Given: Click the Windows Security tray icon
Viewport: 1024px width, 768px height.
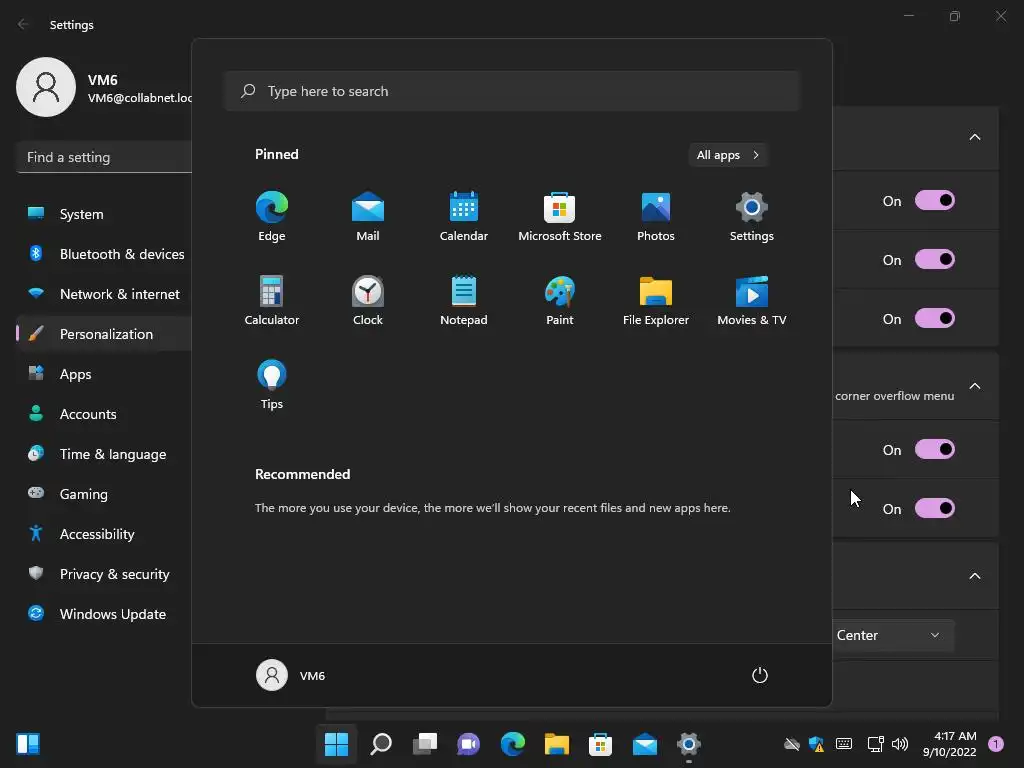Looking at the screenshot, I should [816, 744].
